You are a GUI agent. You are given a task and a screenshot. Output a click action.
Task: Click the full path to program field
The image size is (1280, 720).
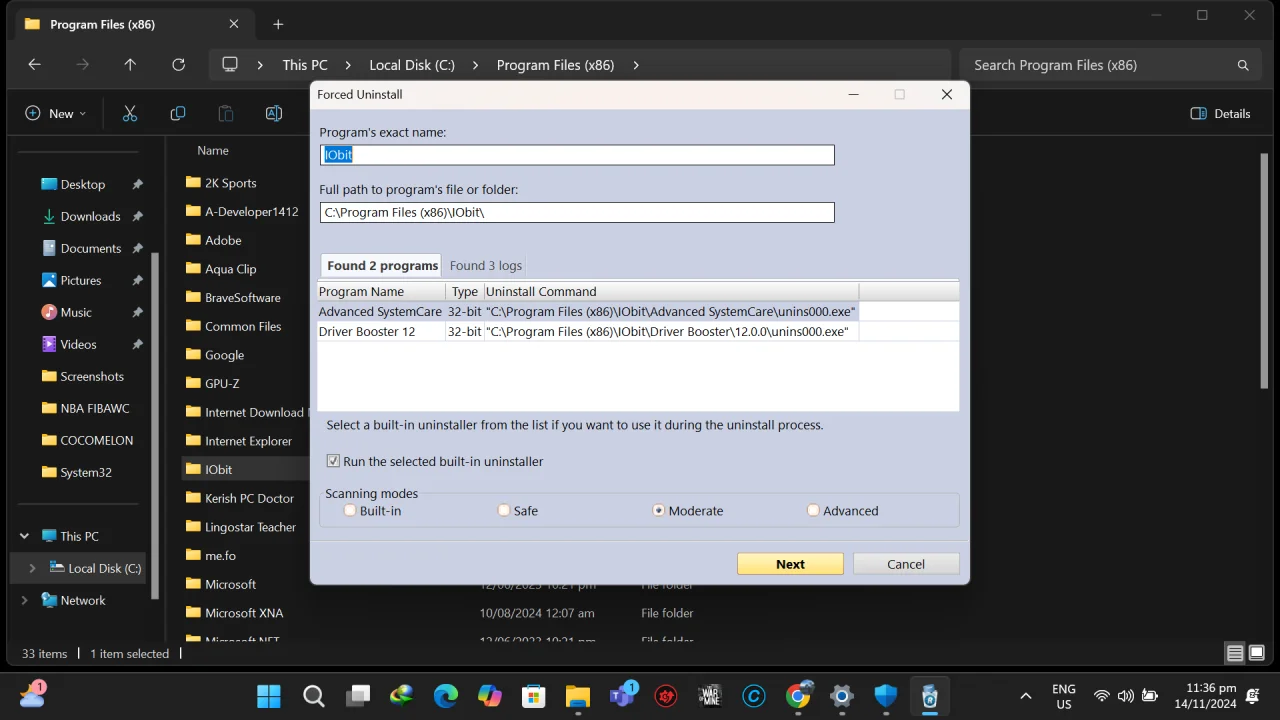[577, 212]
